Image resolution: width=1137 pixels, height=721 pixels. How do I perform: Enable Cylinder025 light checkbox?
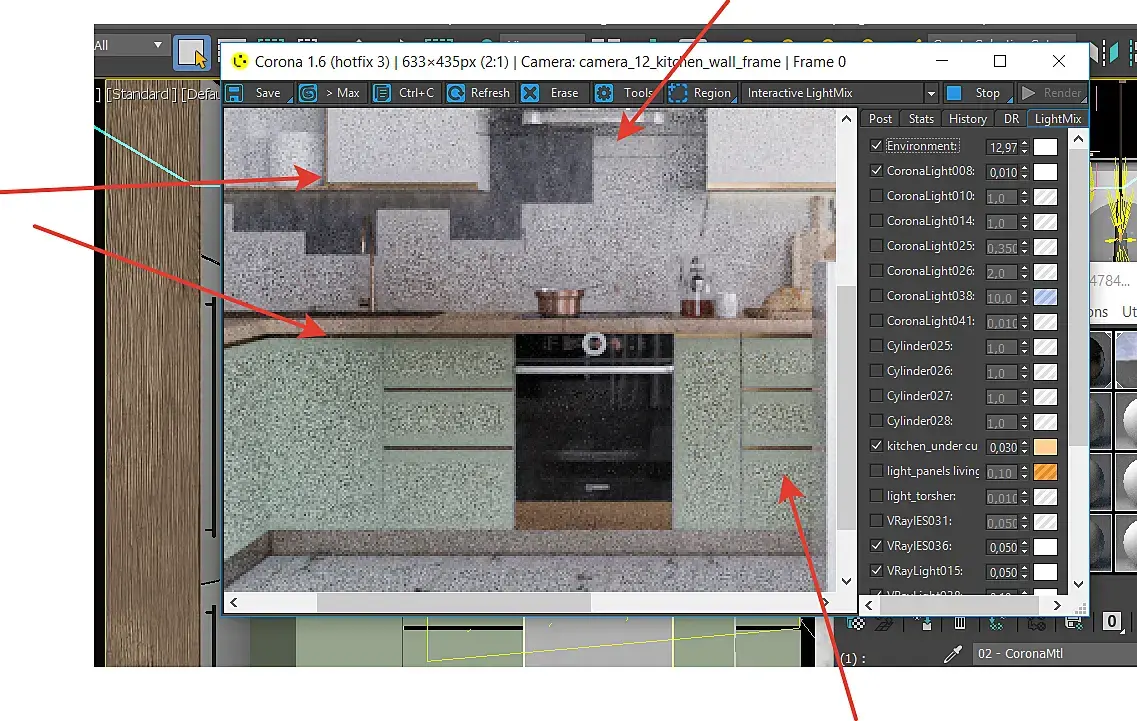[x=876, y=346]
